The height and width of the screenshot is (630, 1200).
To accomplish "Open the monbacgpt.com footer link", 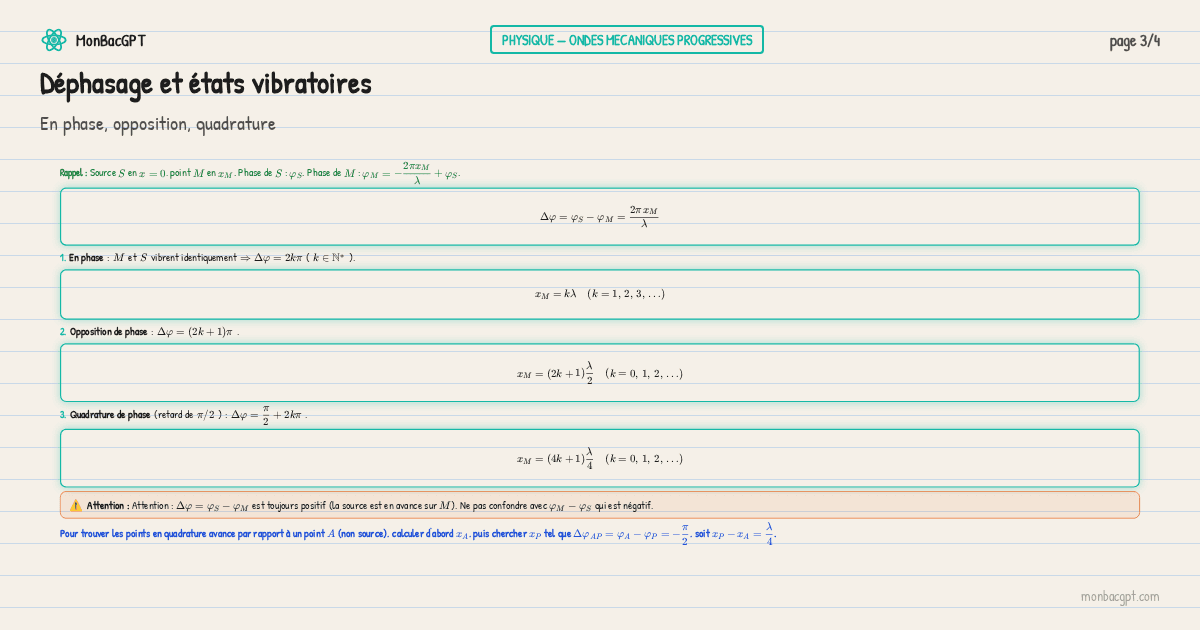I will click(1119, 596).
